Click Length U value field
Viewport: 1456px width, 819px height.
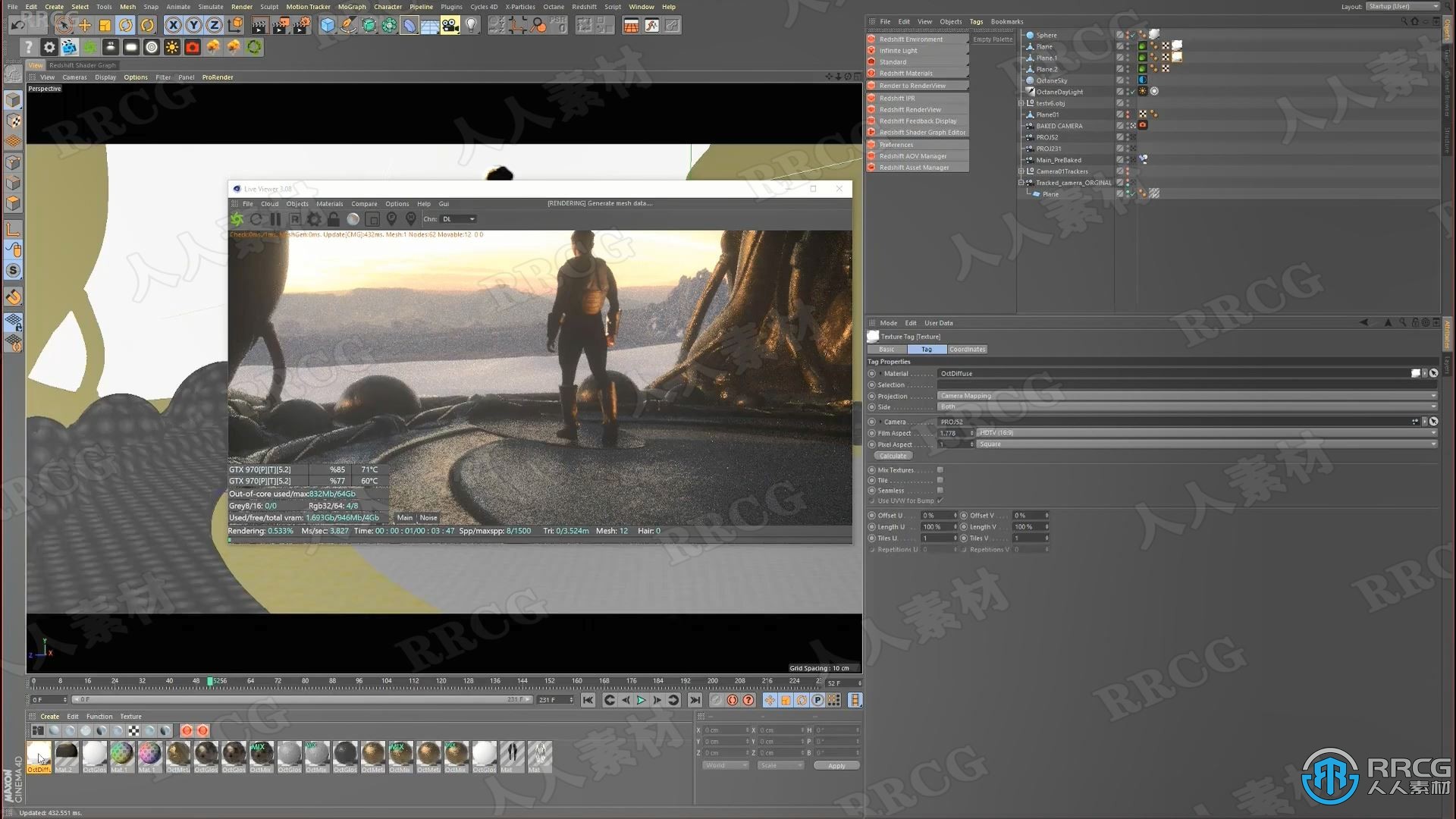click(x=938, y=527)
